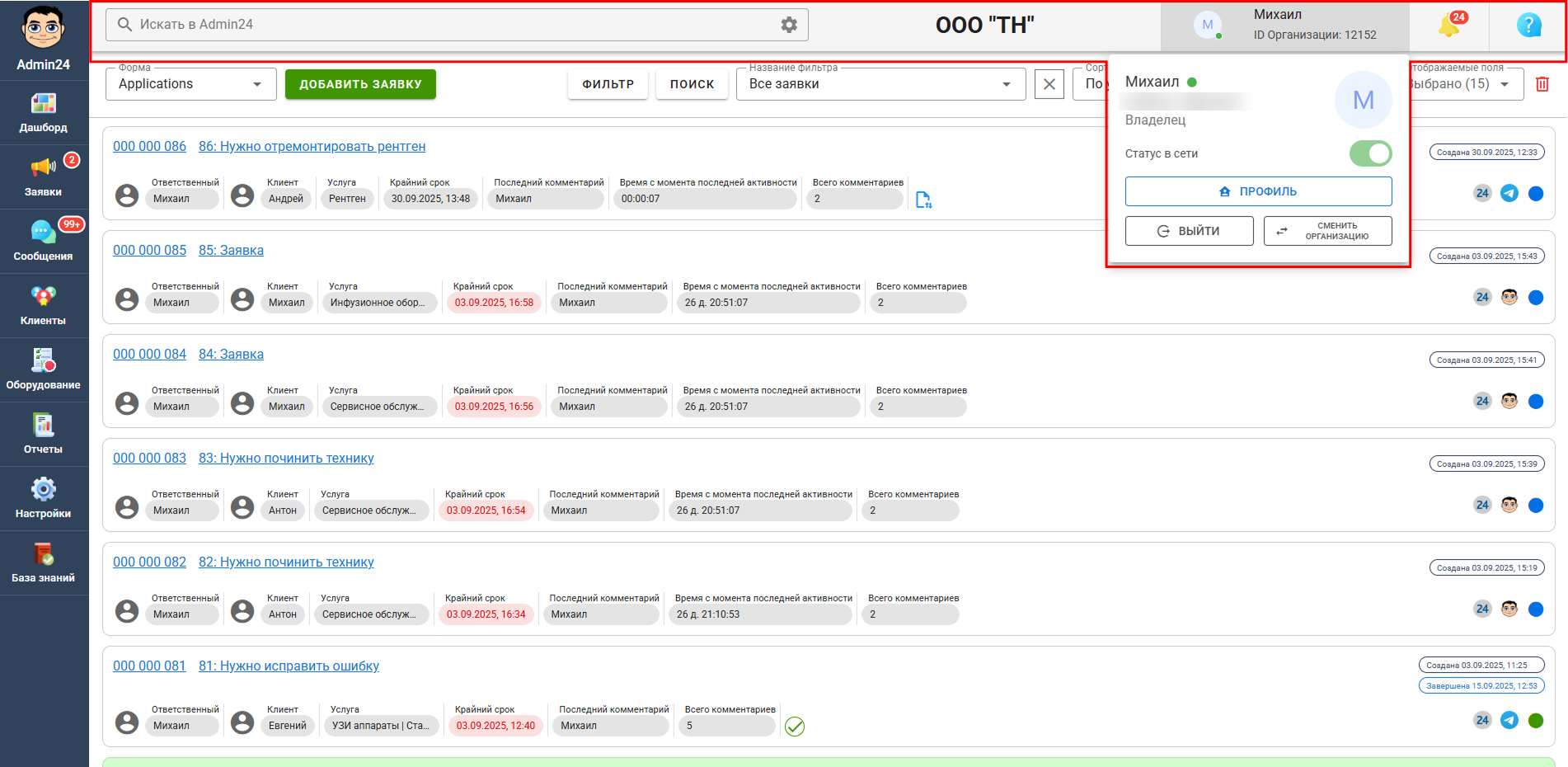Open the Дашборд sidebar section
This screenshot has height=767, width=1568.
pyautogui.click(x=44, y=113)
